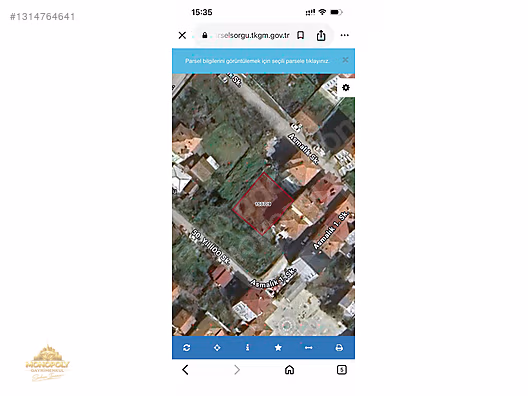This screenshot has height=396, width=528.
Task: Click Asmalık 1. Sk. label on right
Action: tap(331, 231)
